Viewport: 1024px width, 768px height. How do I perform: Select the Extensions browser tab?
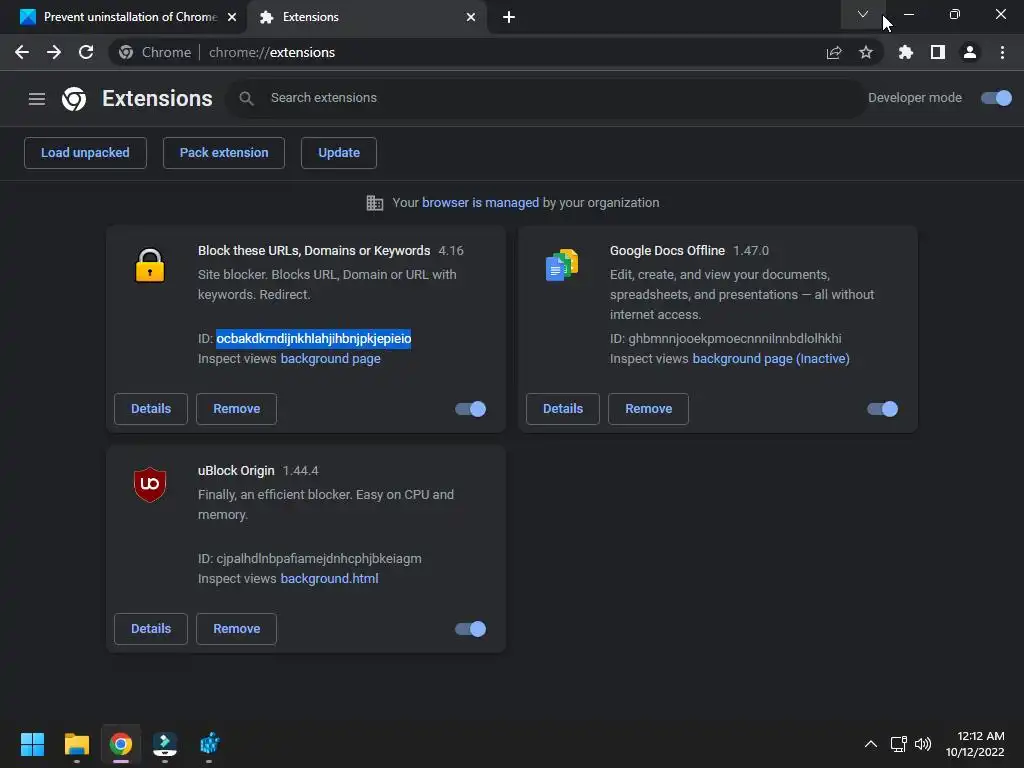click(x=366, y=17)
